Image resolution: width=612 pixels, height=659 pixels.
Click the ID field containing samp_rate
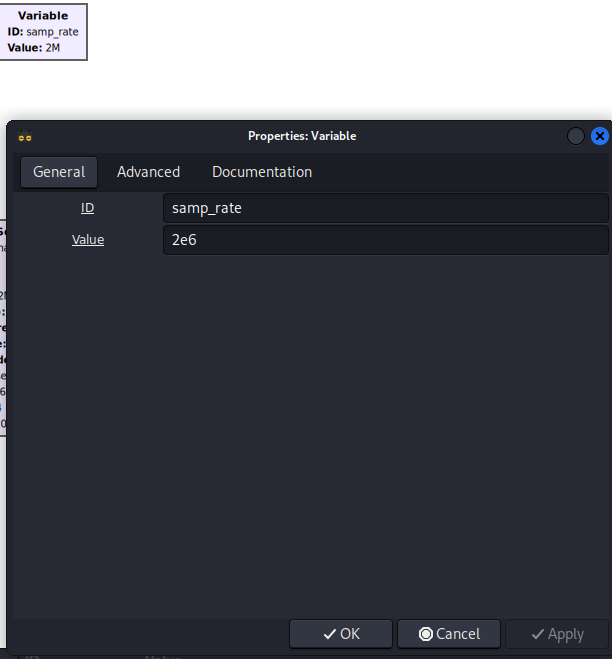pos(385,208)
